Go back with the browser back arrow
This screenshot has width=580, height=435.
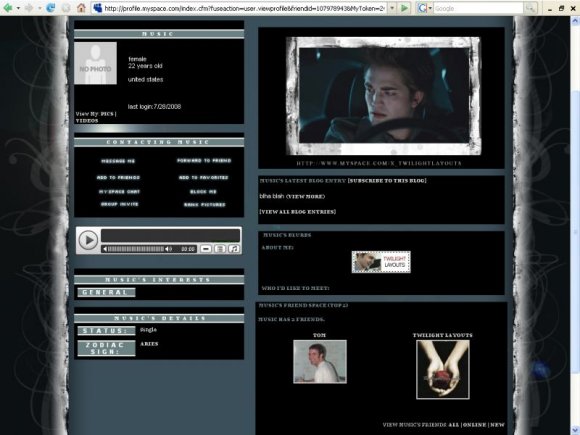pyautogui.click(x=7, y=8)
